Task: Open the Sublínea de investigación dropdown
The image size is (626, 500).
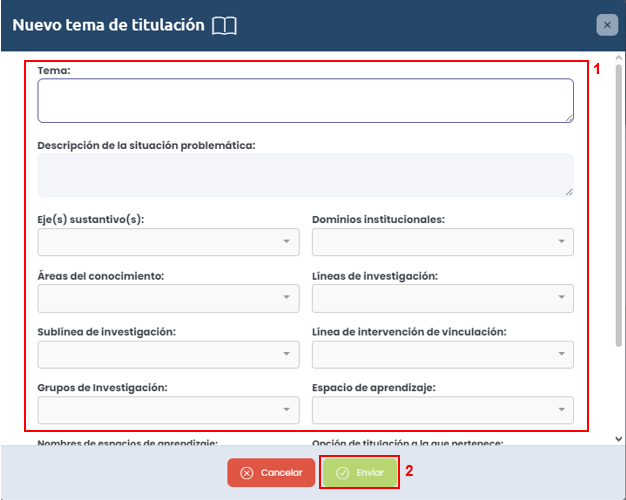Action: (x=168, y=354)
